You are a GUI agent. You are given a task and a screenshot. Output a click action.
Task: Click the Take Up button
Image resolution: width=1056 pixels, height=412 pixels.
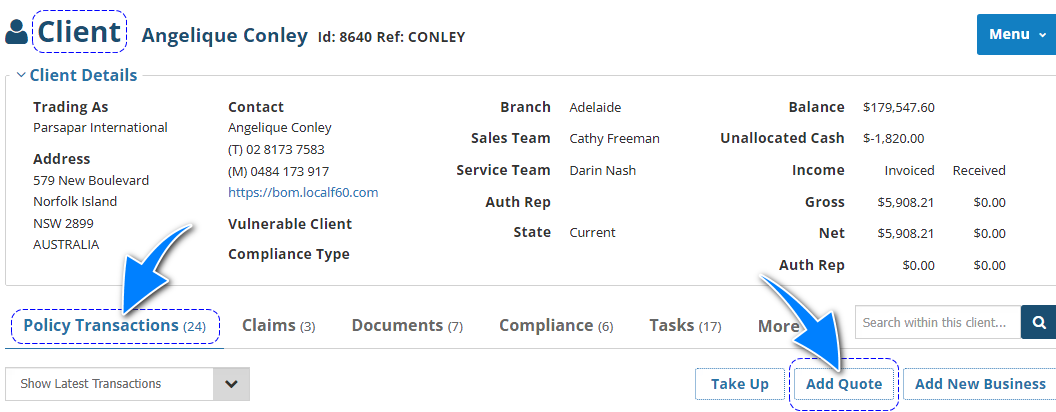739,384
